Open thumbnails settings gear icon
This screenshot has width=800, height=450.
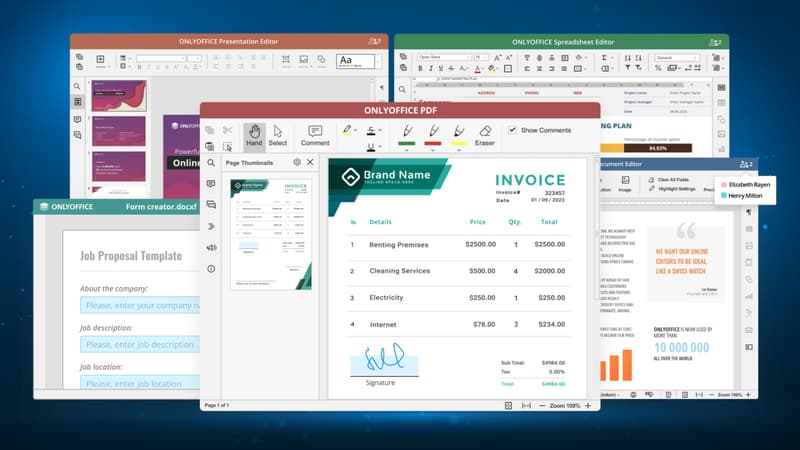coord(297,162)
